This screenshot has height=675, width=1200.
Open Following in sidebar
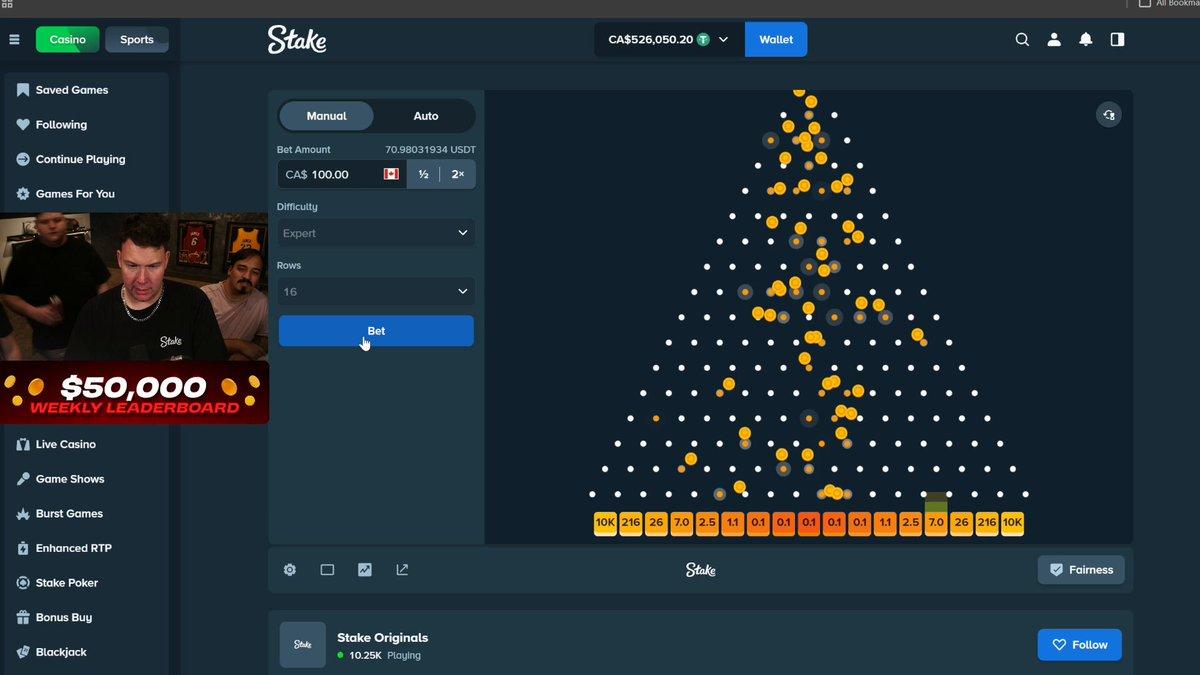pyautogui.click(x=86, y=125)
